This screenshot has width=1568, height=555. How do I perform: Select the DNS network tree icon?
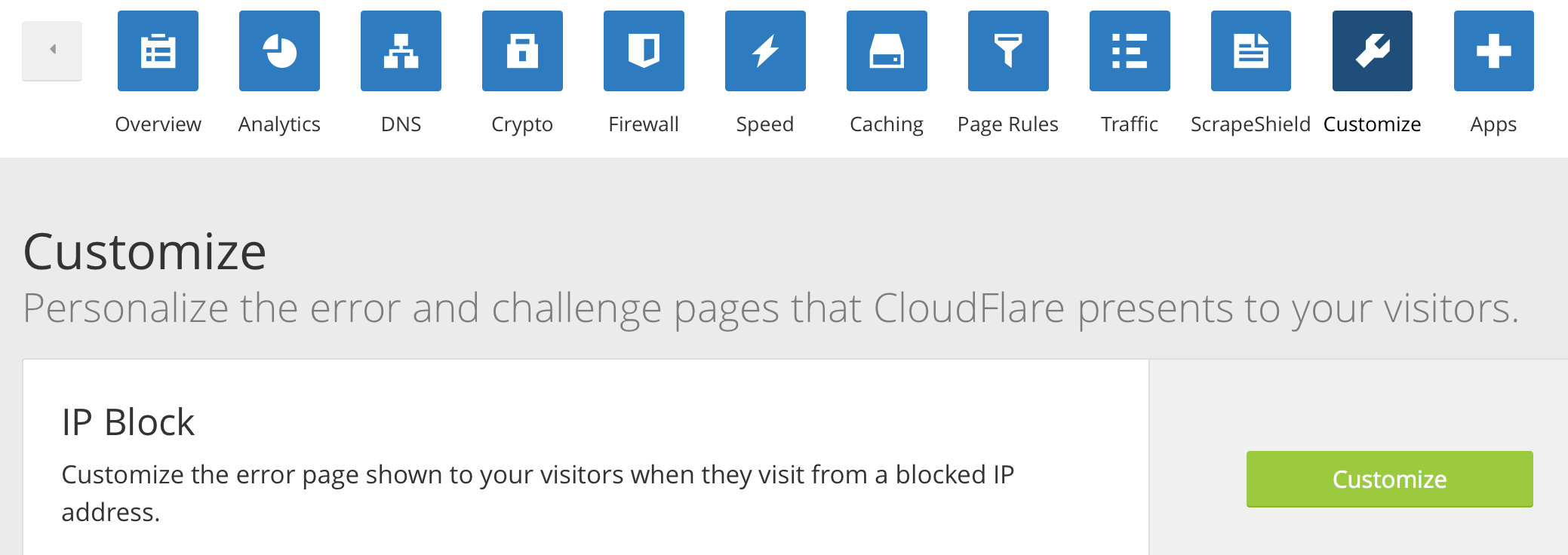[401, 51]
